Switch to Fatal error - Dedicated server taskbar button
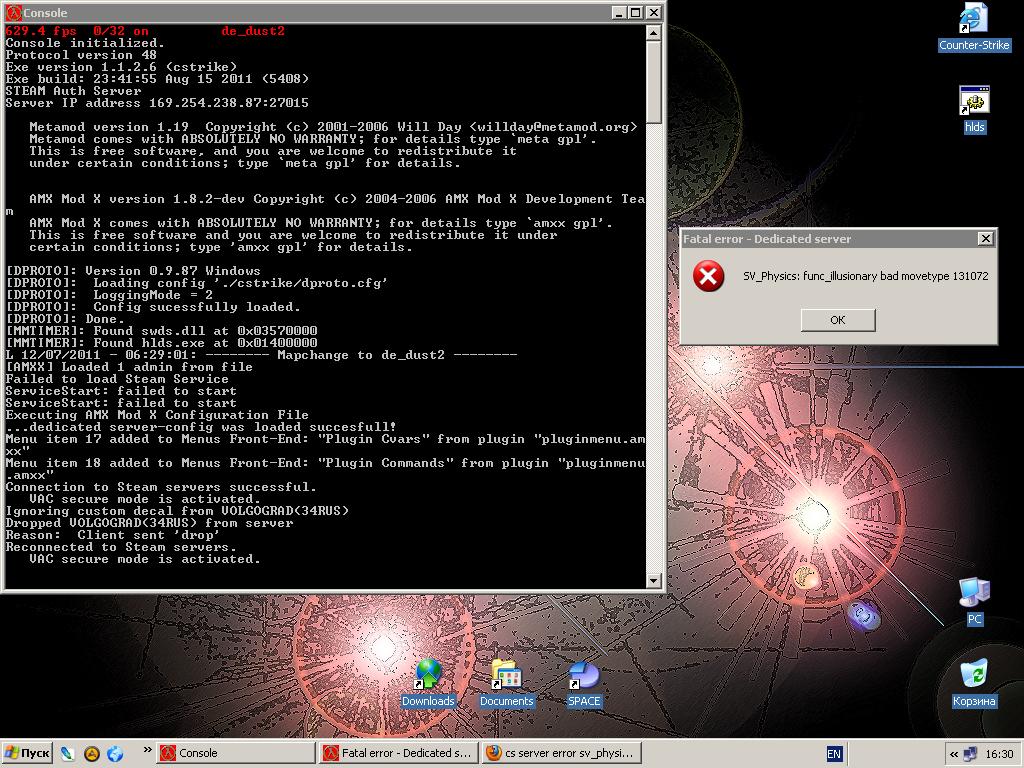 point(398,753)
